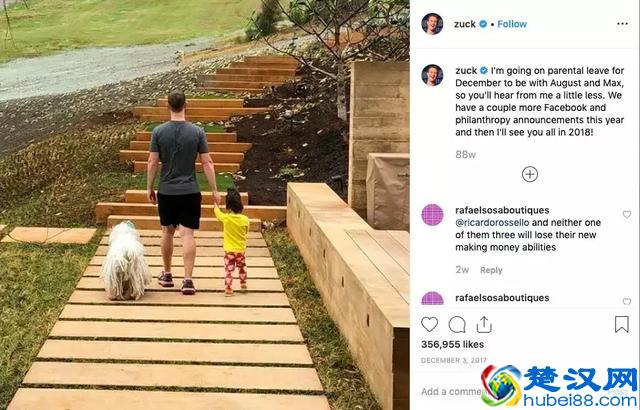Open first rafaelsosaboutiques purple avatar
Image resolution: width=640 pixels, height=410 pixels.
point(432,215)
